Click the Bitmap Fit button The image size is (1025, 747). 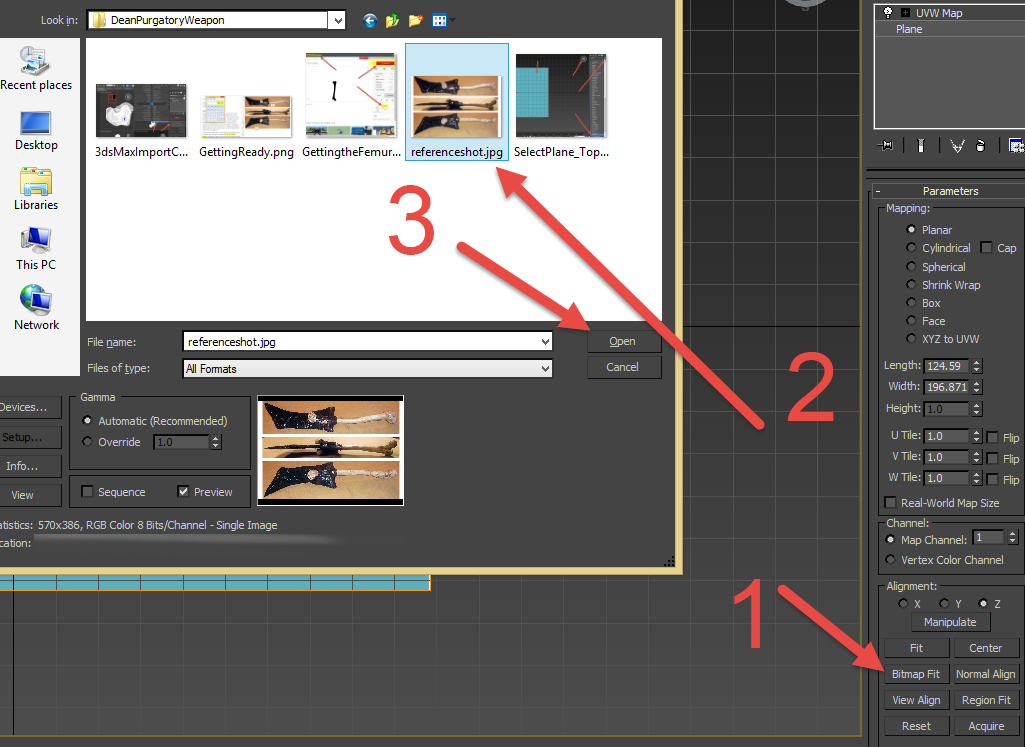(916, 674)
